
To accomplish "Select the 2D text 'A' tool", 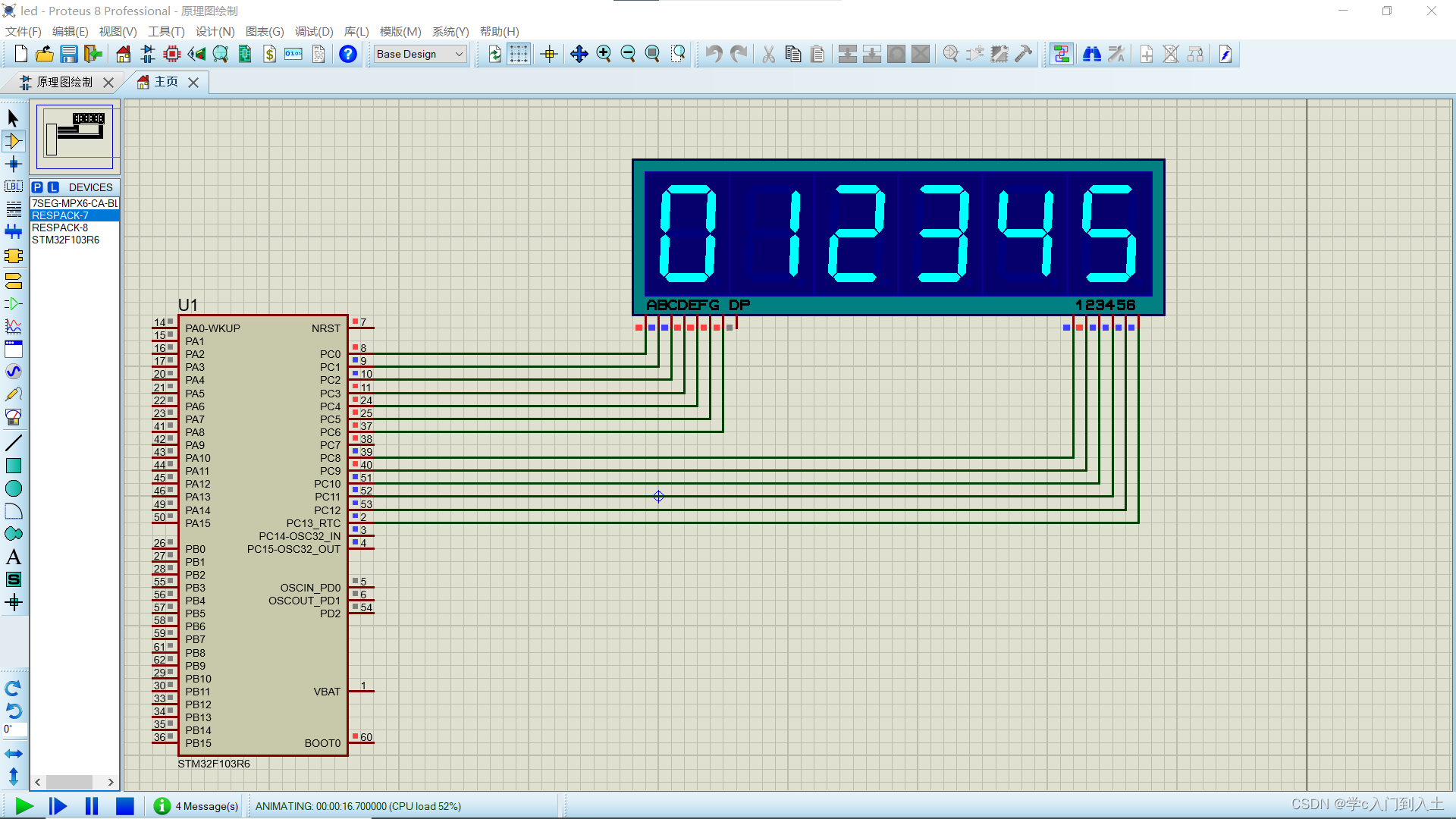I will (13, 557).
